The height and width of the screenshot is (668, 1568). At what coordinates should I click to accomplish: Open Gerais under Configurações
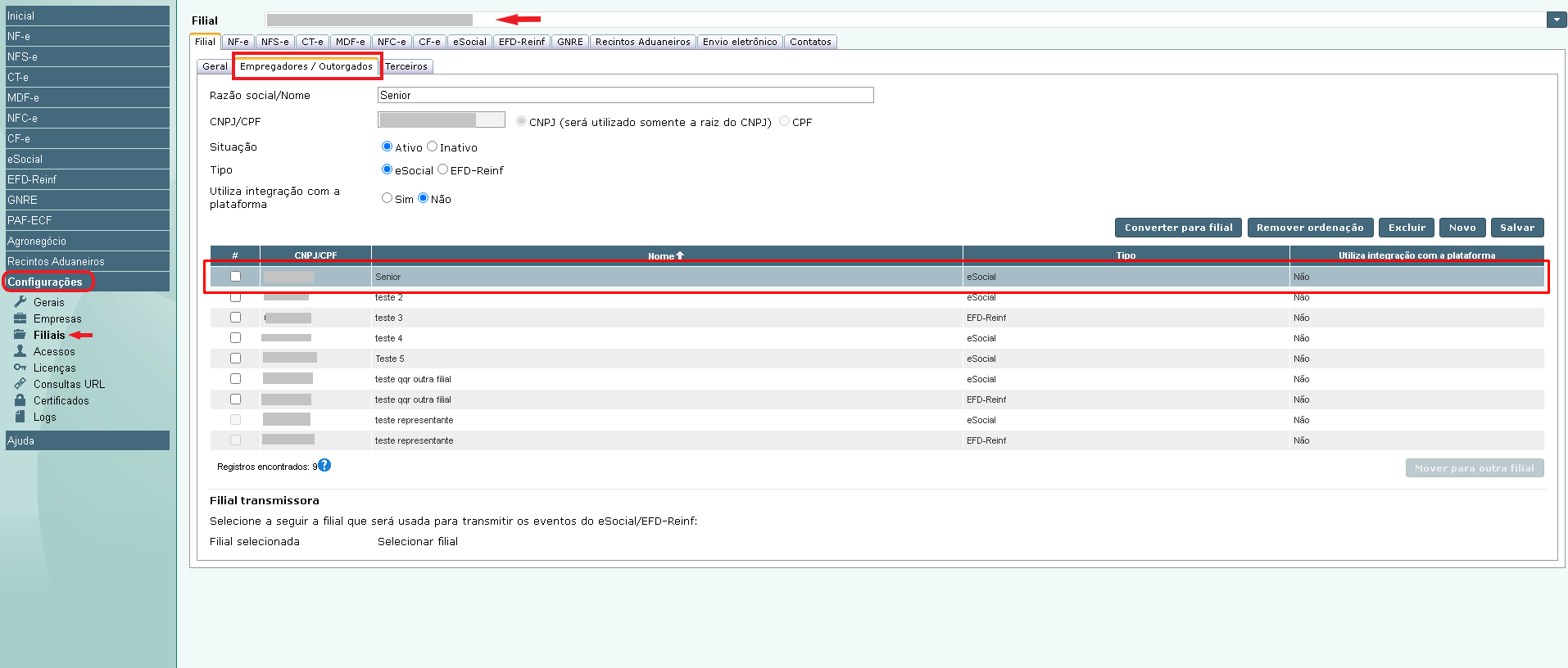[x=49, y=302]
